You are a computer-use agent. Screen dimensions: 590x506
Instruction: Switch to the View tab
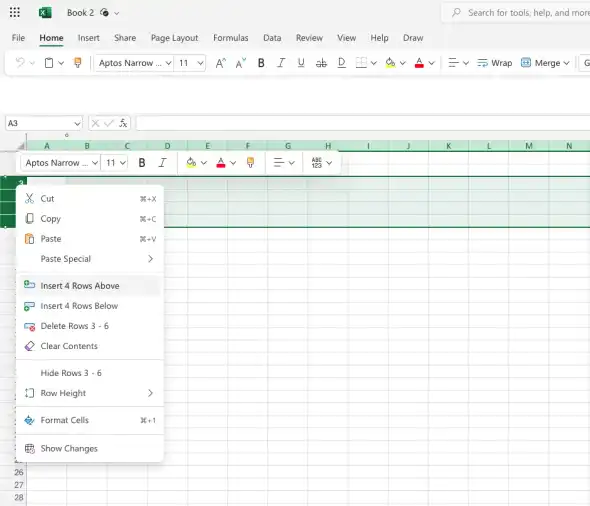point(347,38)
